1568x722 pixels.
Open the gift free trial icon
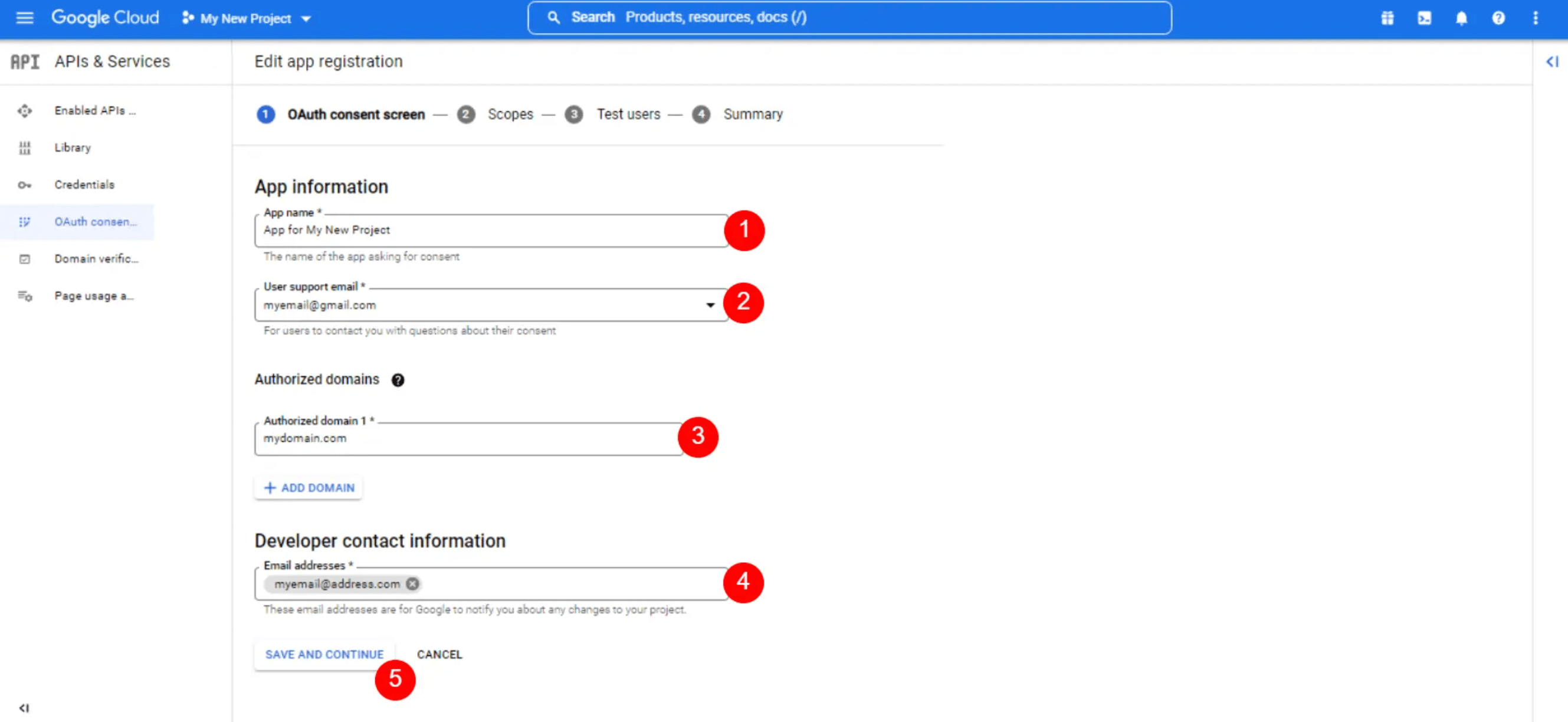(1387, 18)
